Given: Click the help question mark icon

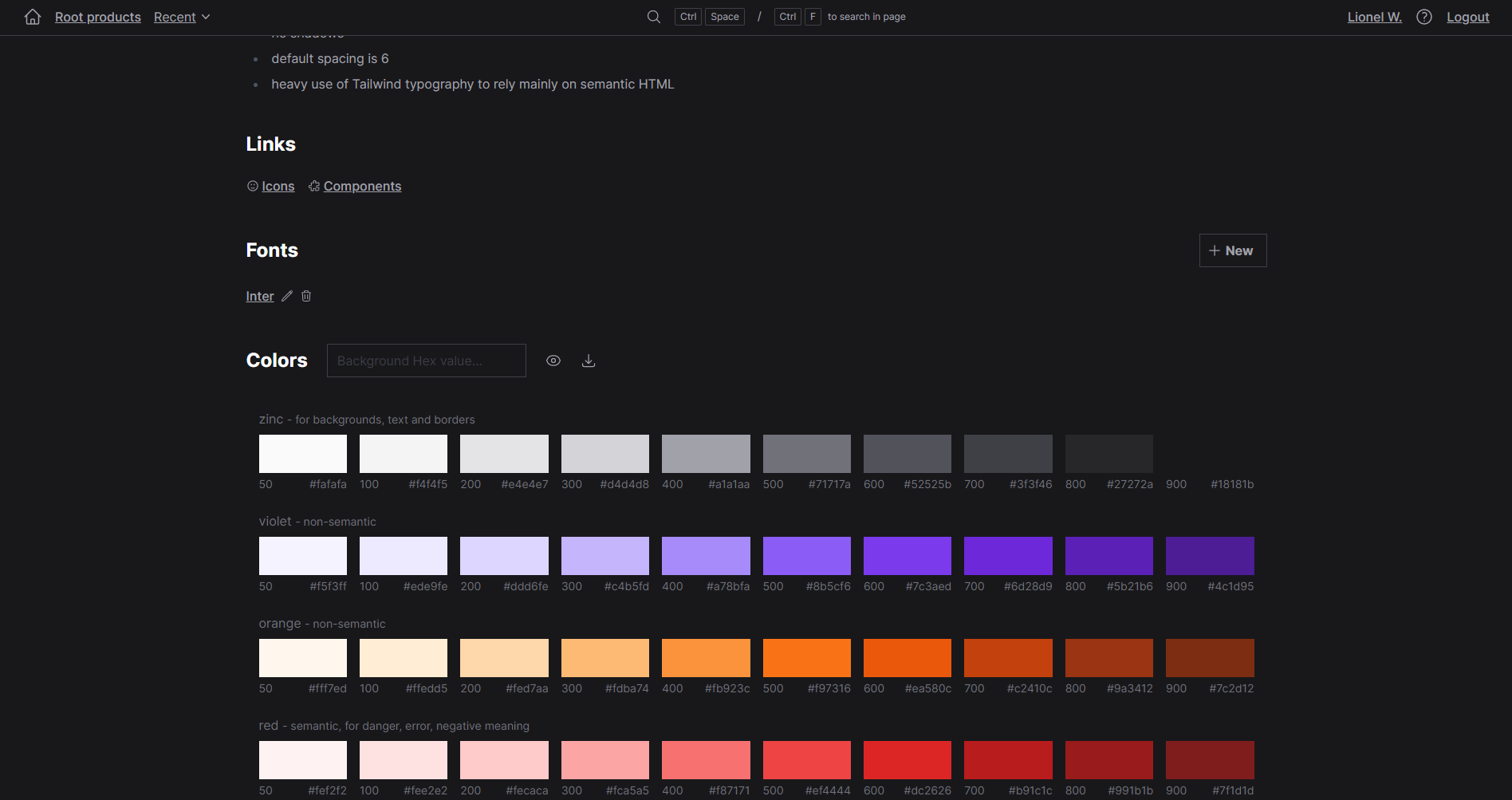Looking at the screenshot, I should coord(1424,17).
